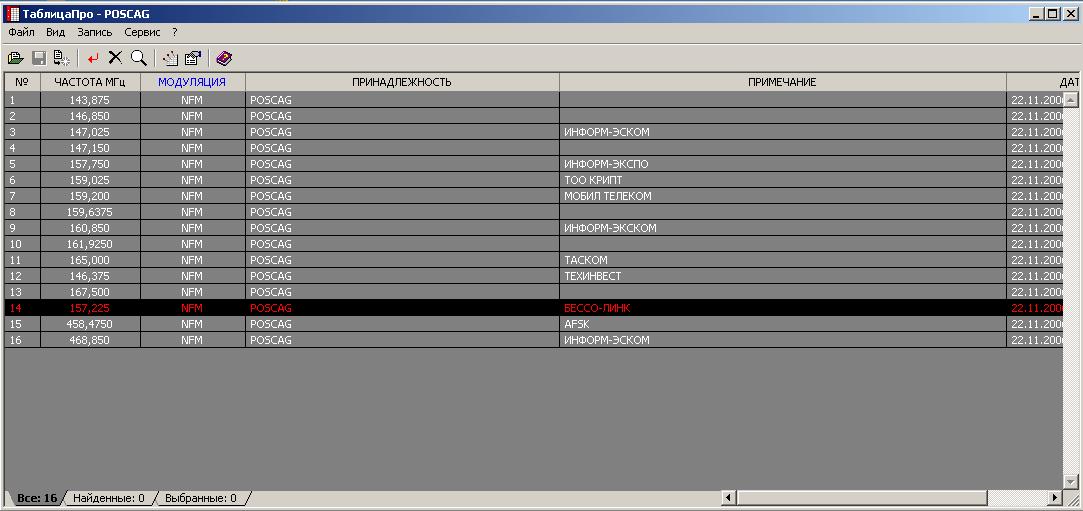Select frequency cell 165,000
The height and width of the screenshot is (511, 1083).
pos(90,260)
